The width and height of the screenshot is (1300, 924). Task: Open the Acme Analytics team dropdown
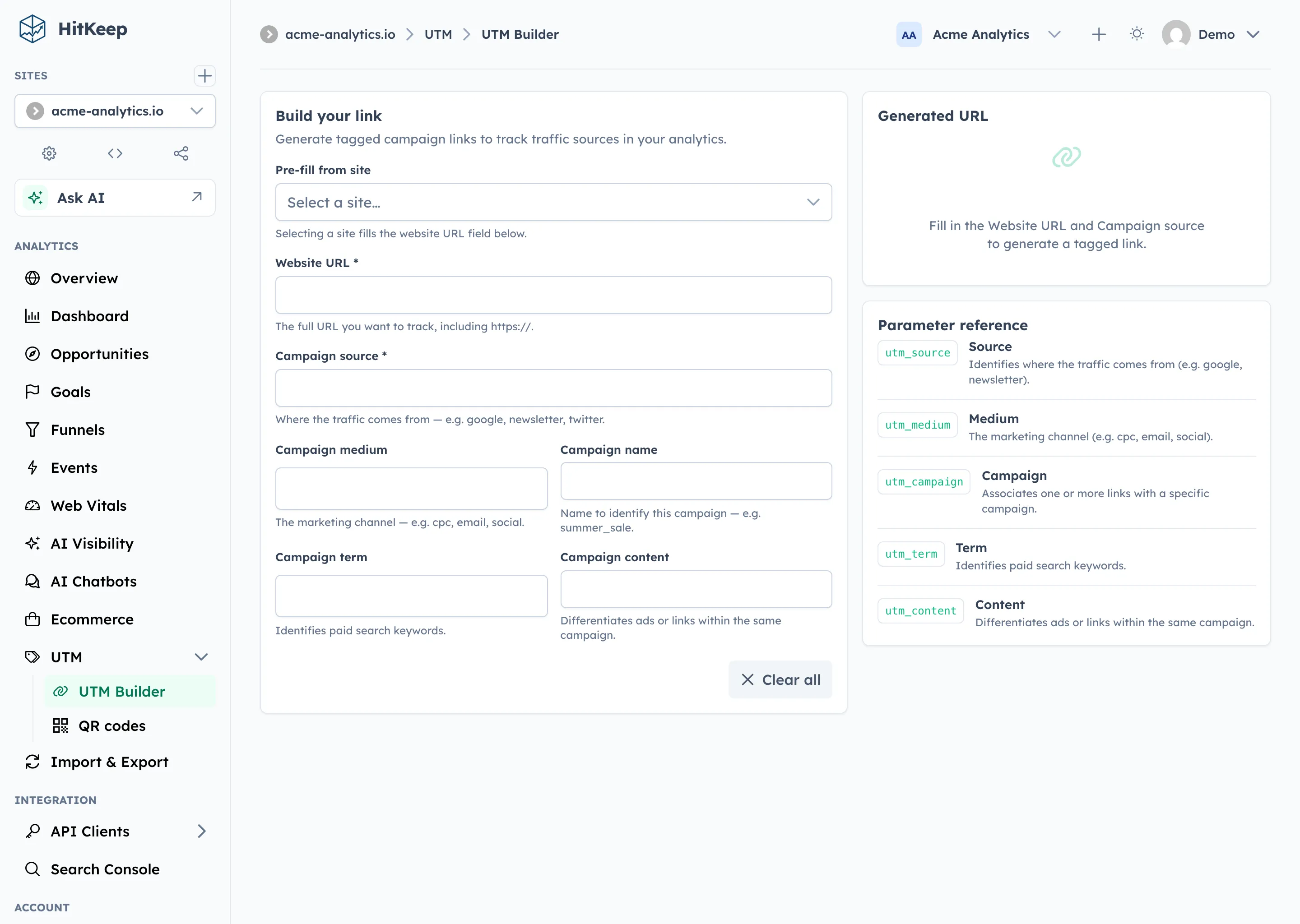point(1054,34)
